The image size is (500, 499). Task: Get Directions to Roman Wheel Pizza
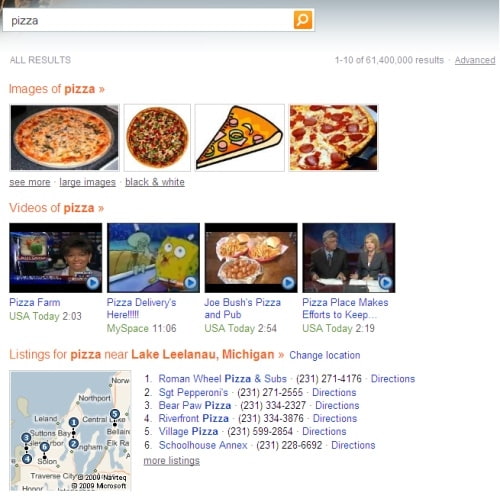tap(393, 379)
